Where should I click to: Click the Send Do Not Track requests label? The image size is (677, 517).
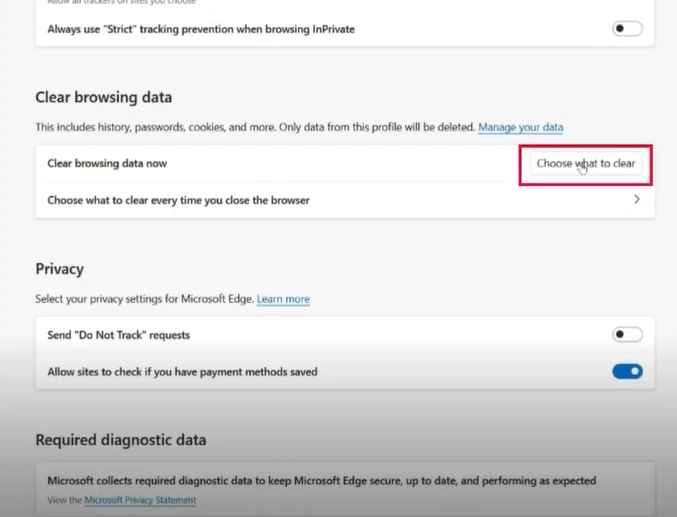tap(119, 335)
